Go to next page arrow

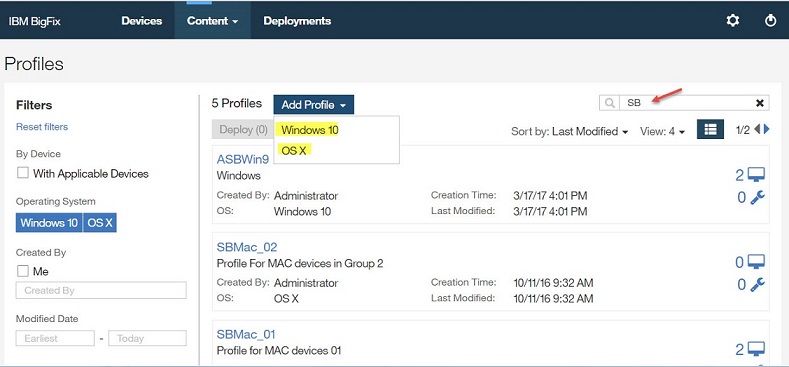pos(766,129)
